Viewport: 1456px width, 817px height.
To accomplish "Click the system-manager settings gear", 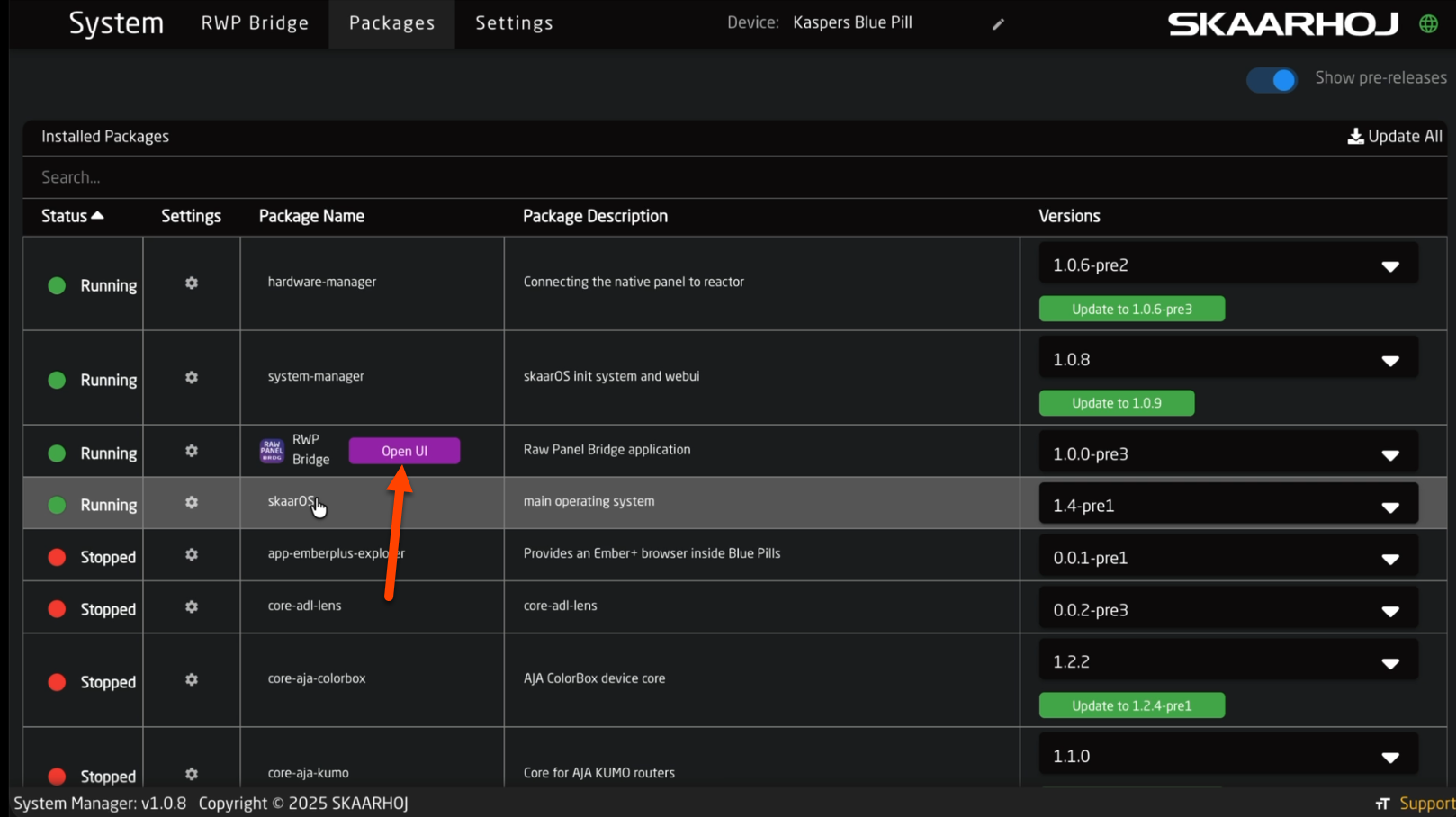I will coord(192,378).
